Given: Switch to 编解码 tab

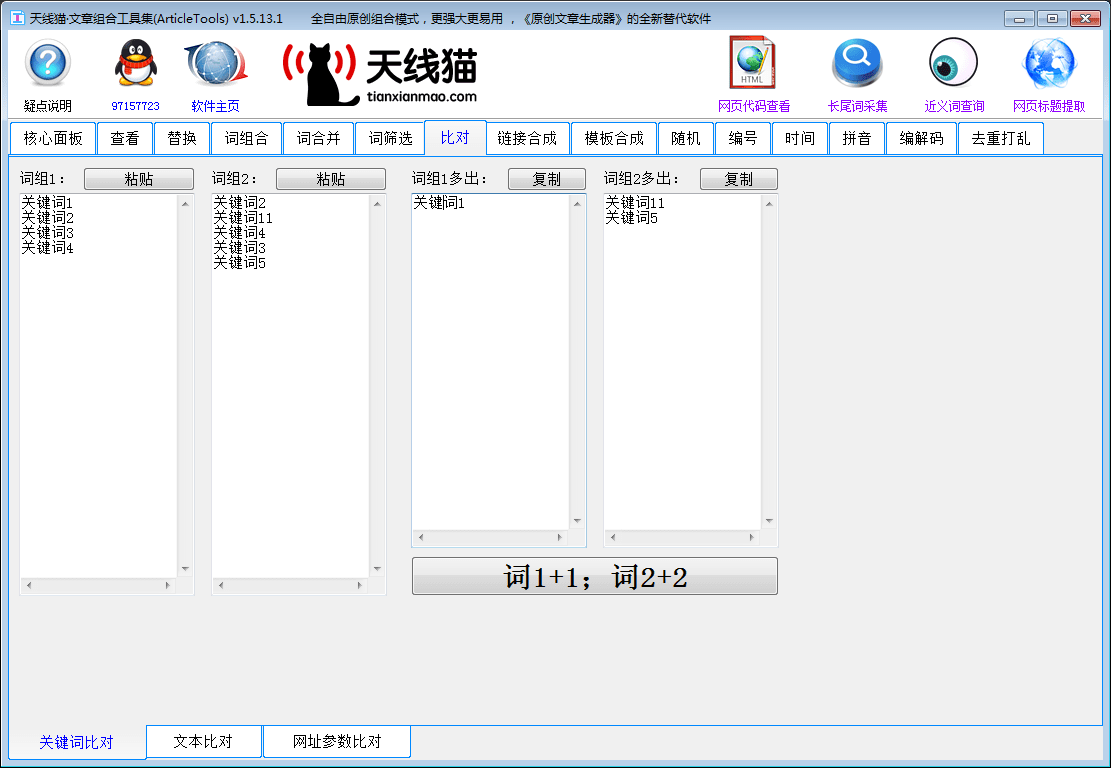Looking at the screenshot, I should tap(922, 138).
